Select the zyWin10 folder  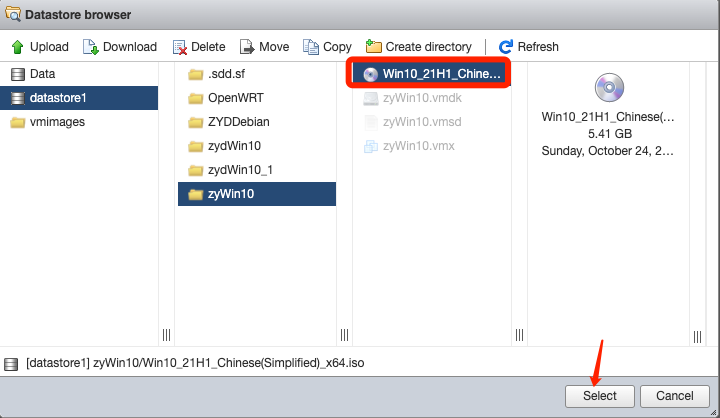pyautogui.click(x=257, y=194)
